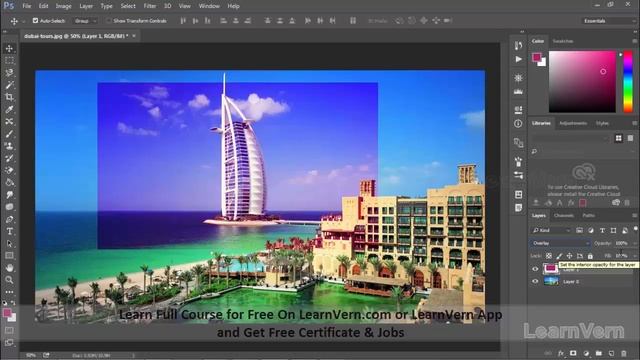Add a layer mask button
The width and height of the screenshot is (640, 360).
tap(573, 353)
